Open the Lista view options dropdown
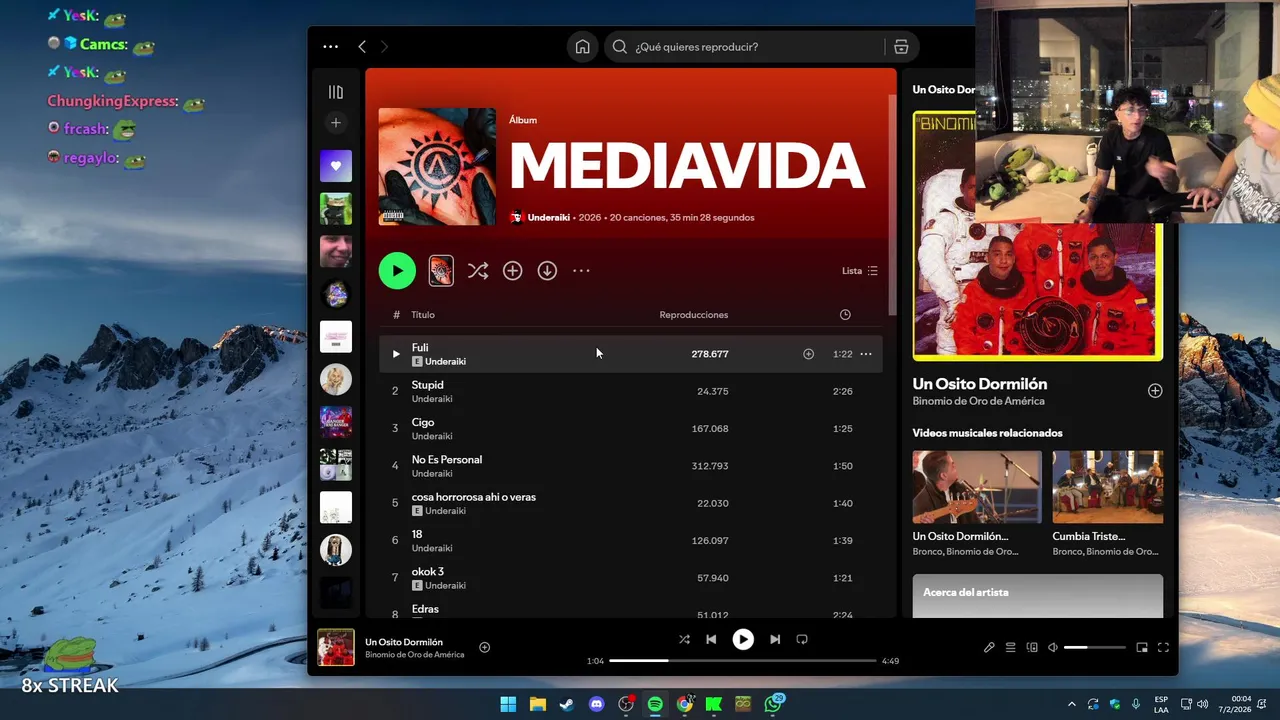The image size is (1280, 720). [x=860, y=271]
